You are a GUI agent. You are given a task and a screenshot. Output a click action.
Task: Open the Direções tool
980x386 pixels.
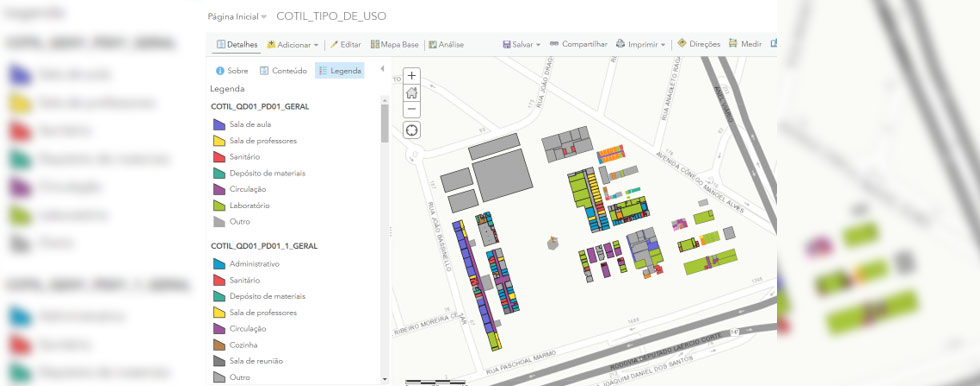698,44
